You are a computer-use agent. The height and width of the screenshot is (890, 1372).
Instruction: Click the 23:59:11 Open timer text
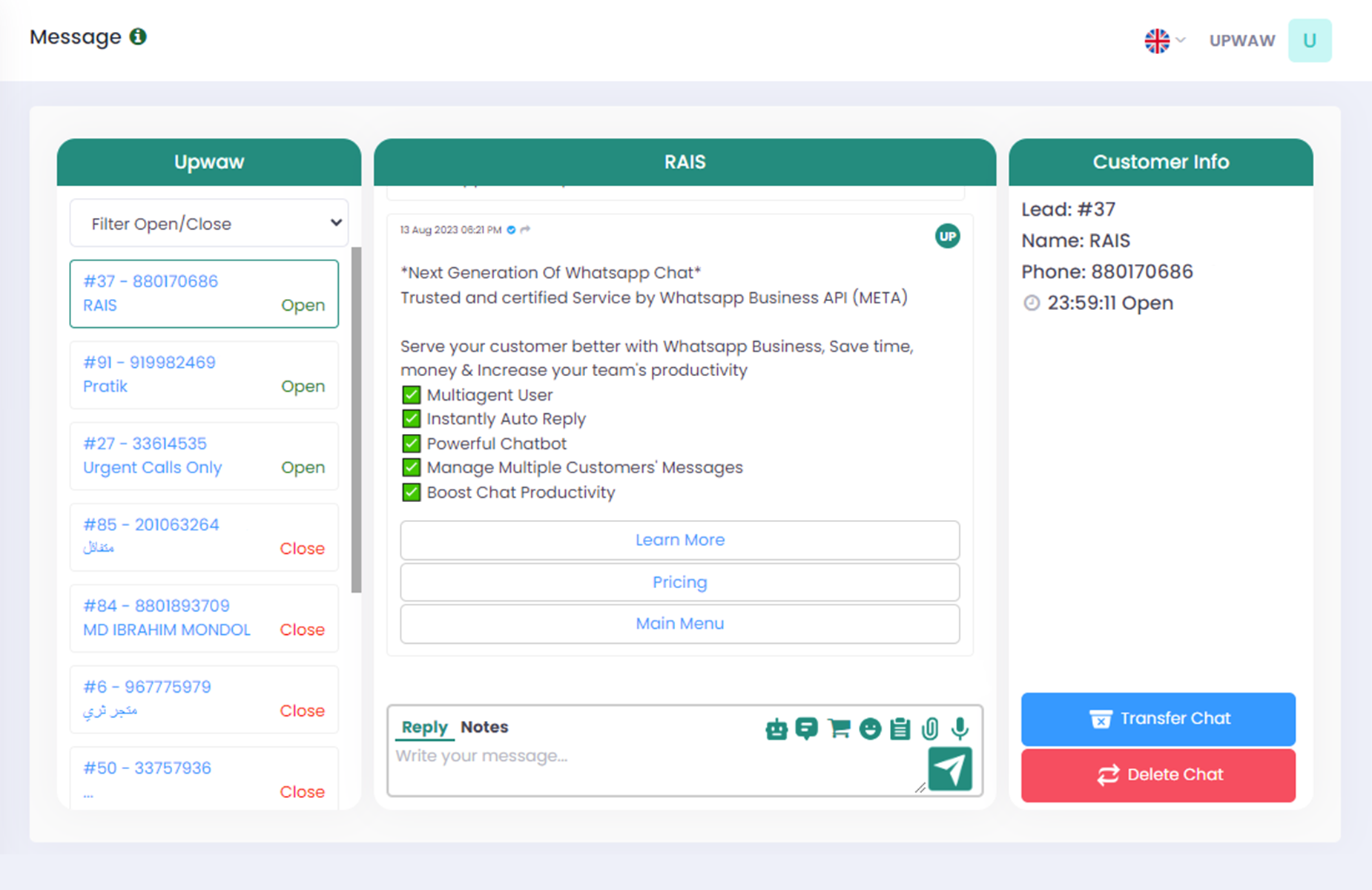tap(1110, 303)
